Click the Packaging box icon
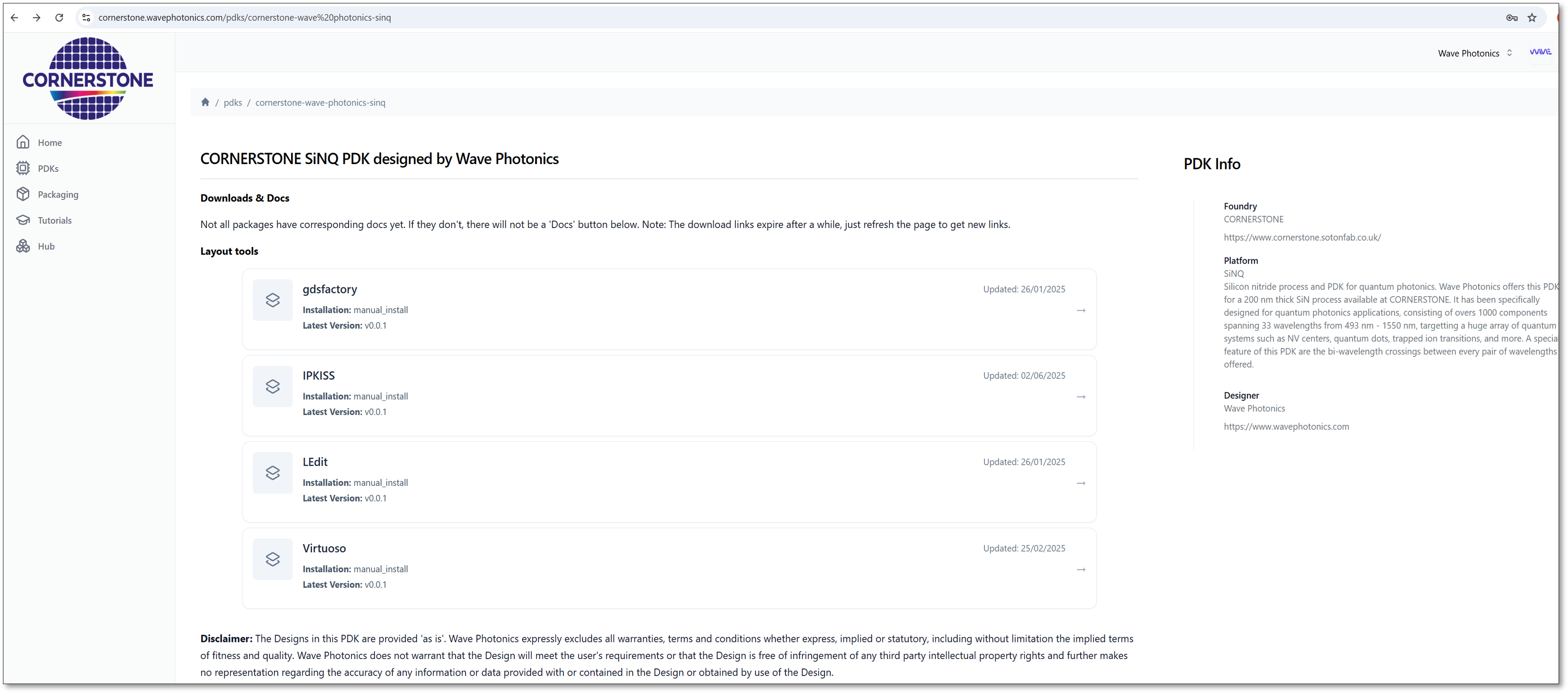The image size is (1568, 693). [23, 194]
